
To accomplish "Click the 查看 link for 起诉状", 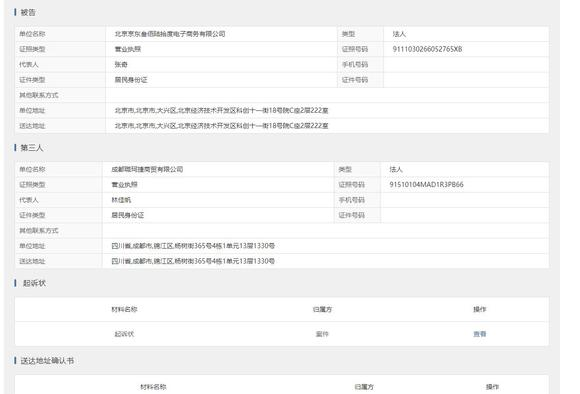I will pos(479,334).
